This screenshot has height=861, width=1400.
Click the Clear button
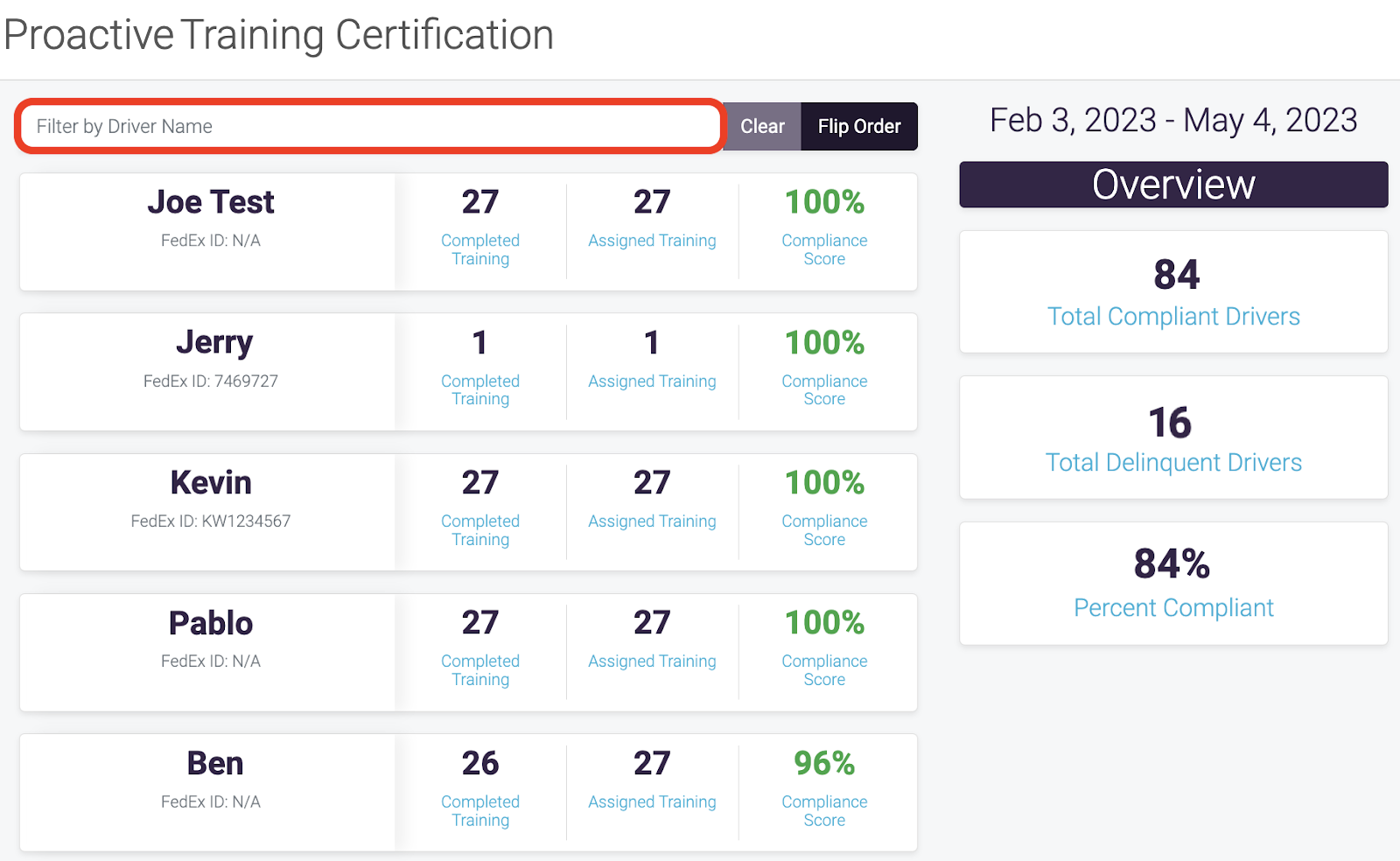(762, 126)
